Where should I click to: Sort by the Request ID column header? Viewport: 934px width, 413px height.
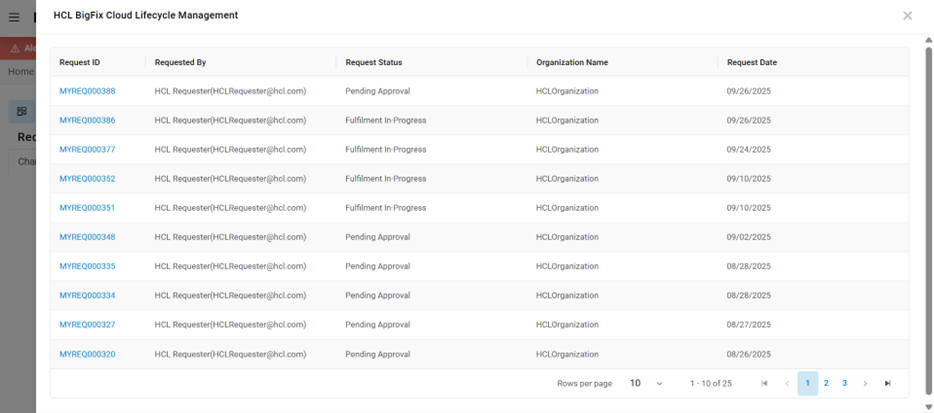(x=80, y=62)
